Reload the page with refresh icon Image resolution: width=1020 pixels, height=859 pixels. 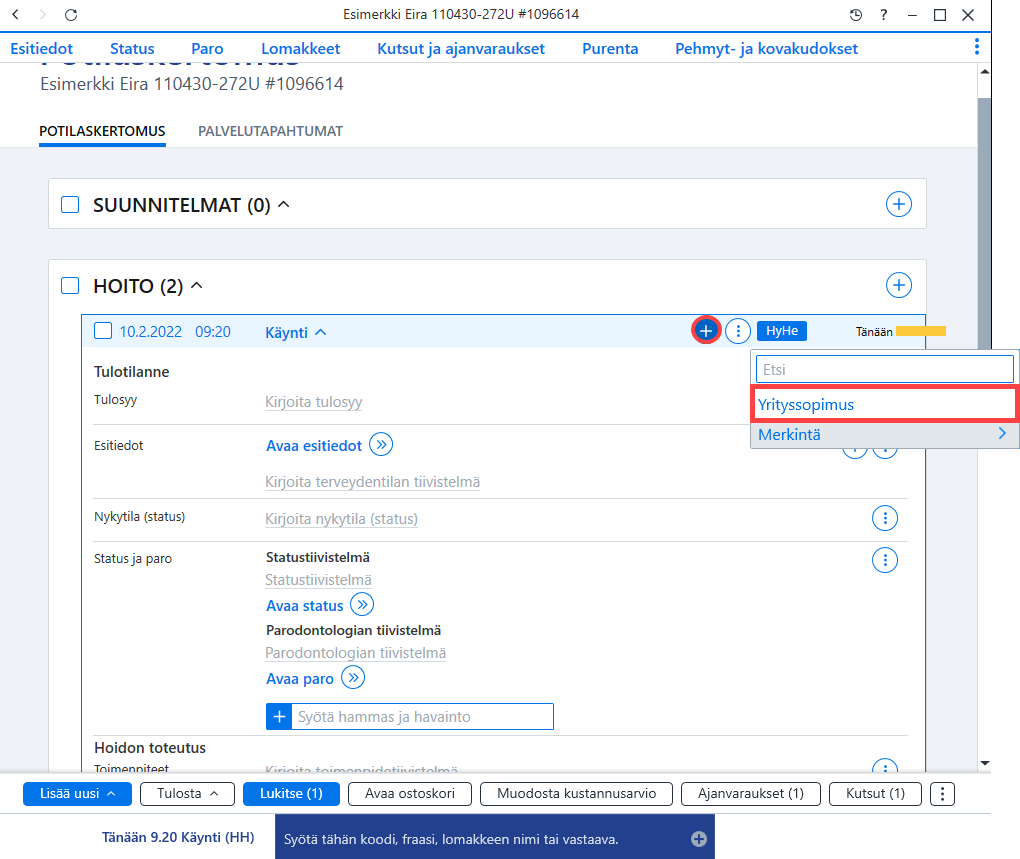[x=71, y=14]
